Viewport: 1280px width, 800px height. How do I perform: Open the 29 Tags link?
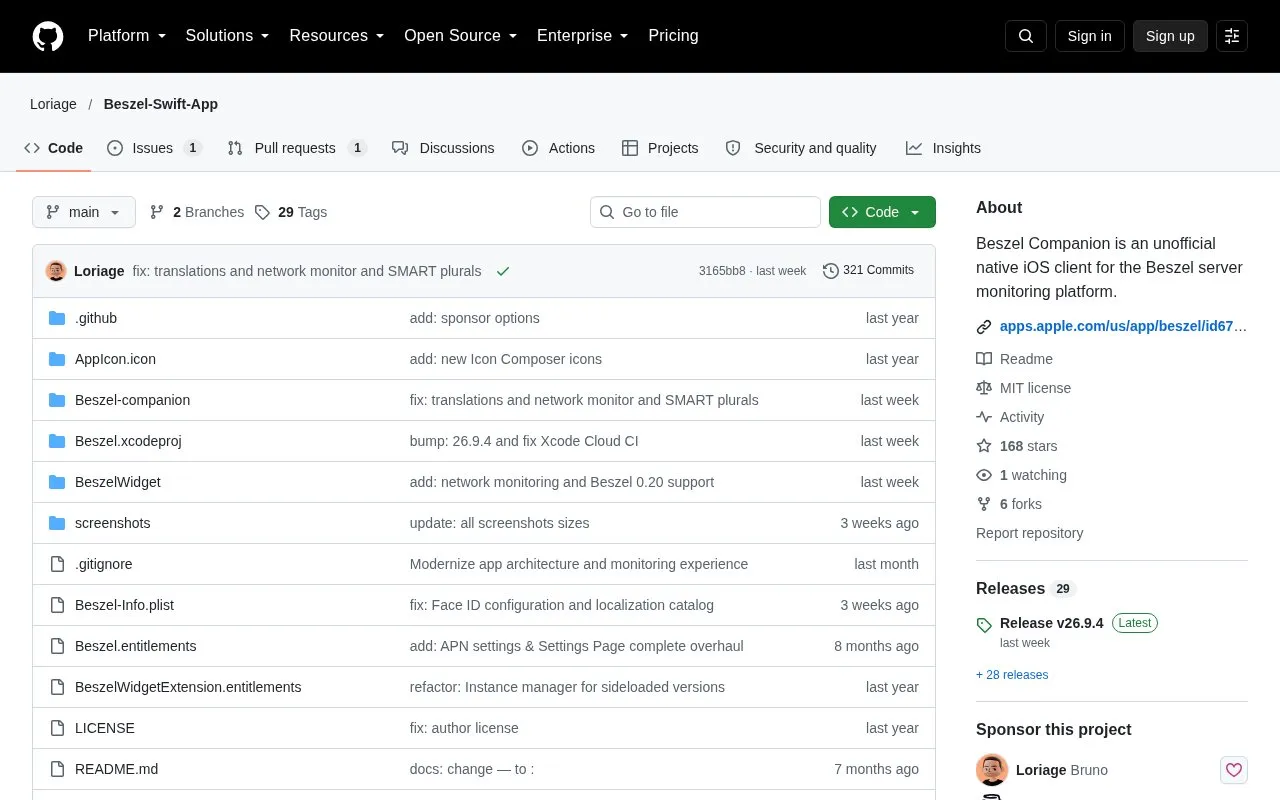[x=291, y=212]
